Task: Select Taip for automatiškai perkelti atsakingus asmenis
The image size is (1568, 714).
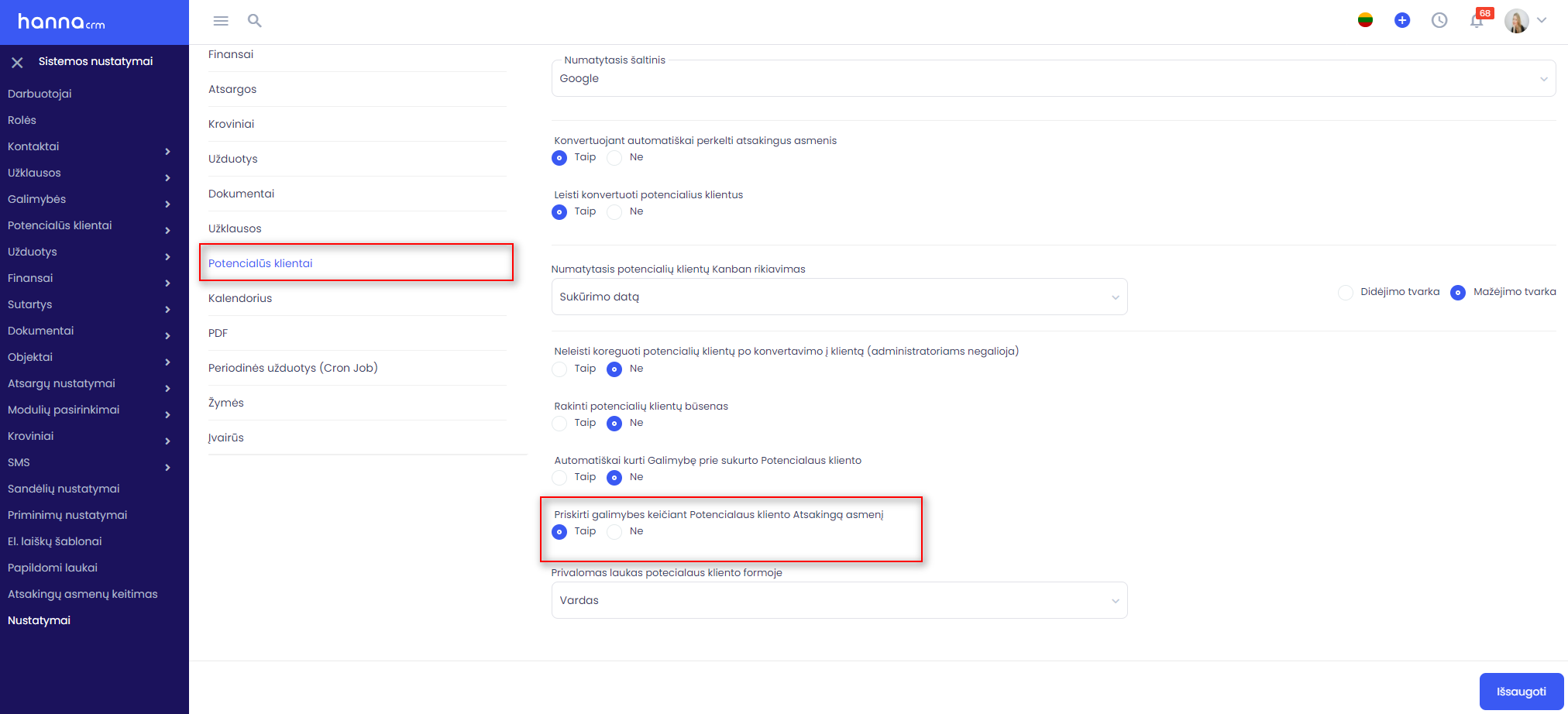Action: tap(559, 158)
